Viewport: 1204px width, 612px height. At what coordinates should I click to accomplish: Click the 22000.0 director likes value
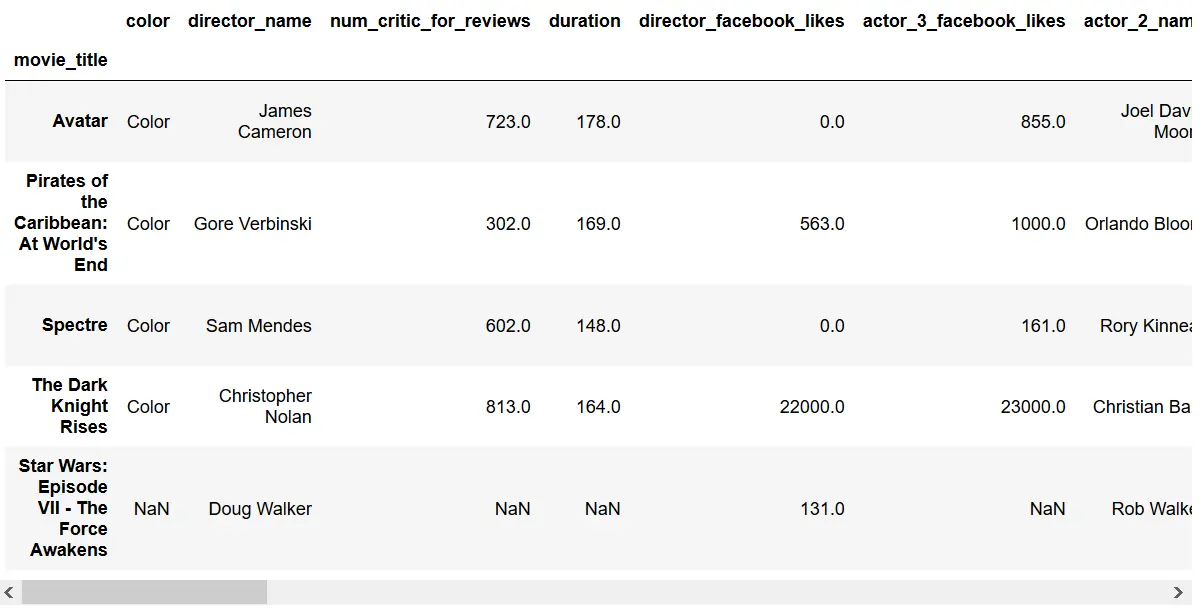(x=812, y=407)
